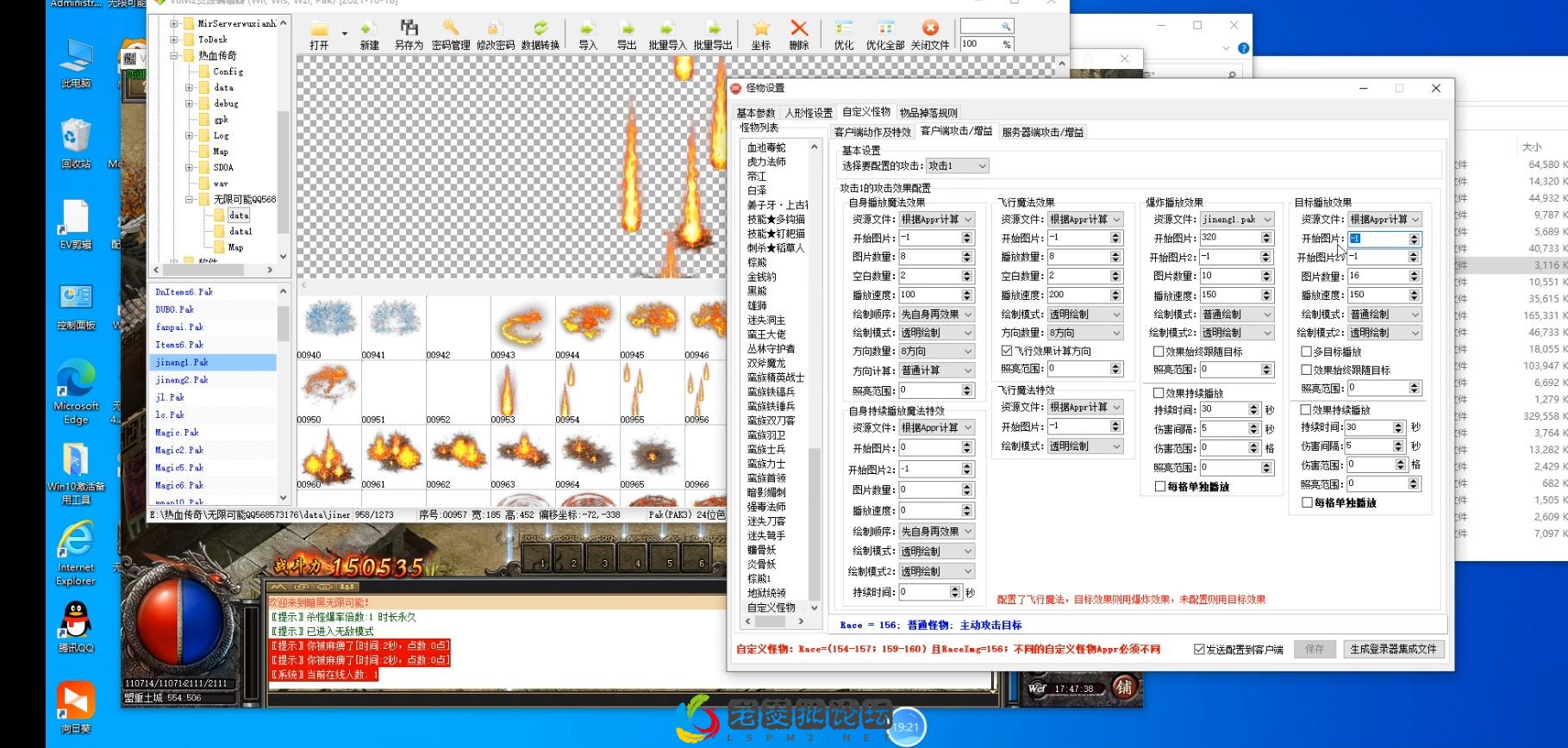Click the 删除 red X icon
1568x748 pixels.
click(x=799, y=34)
